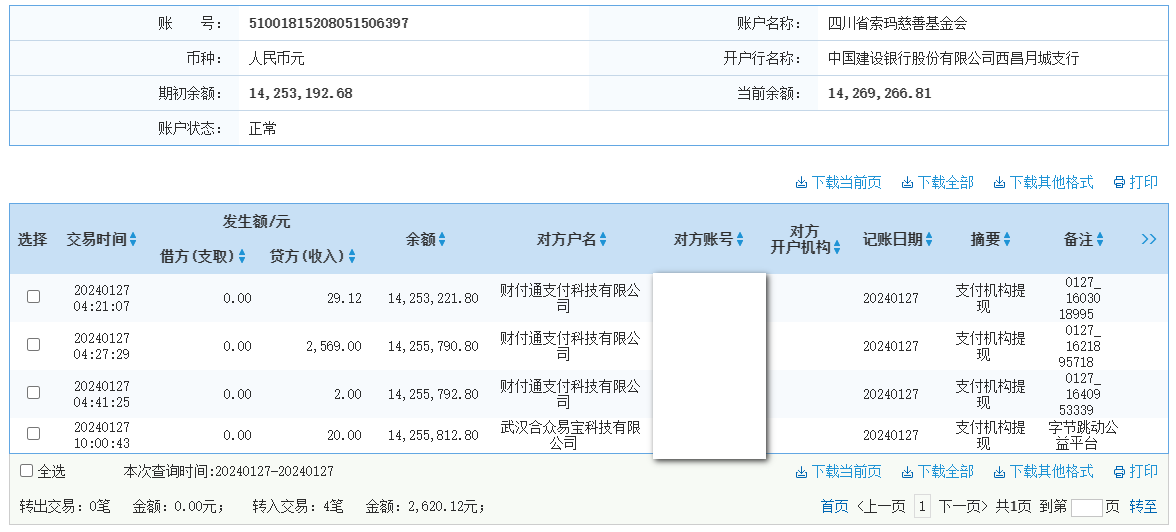Viewport: 1176px width, 532px height.
Task: Tick the 全选 checkbox
Action: pos(26,470)
